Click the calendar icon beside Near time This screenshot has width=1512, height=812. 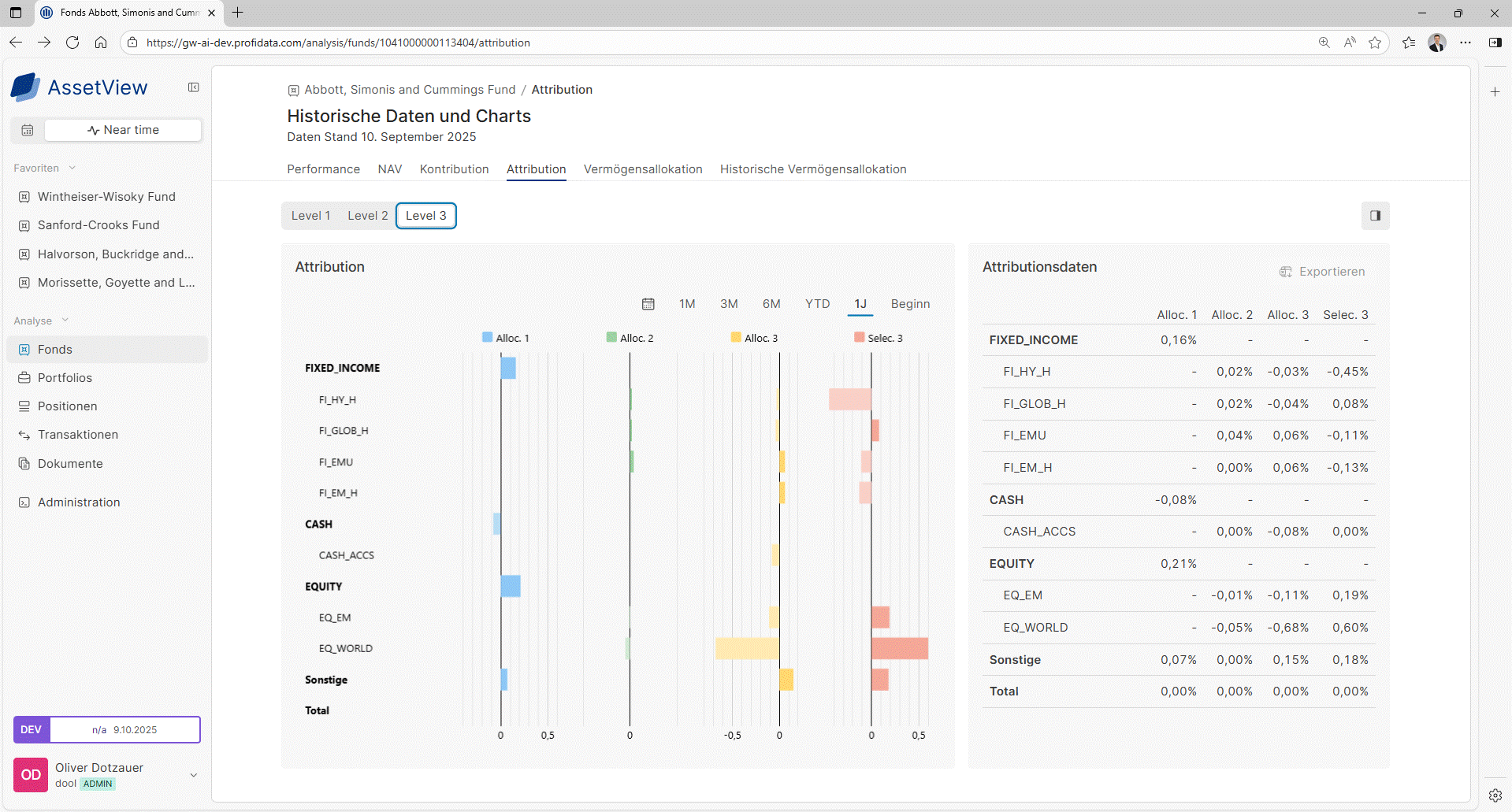pyautogui.click(x=28, y=130)
